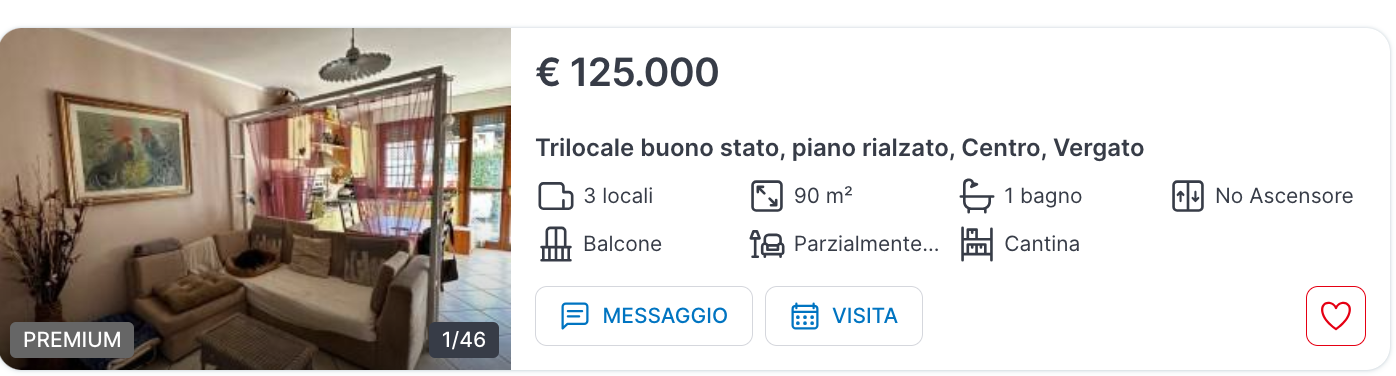Click the PREMIUM badge on photo
Viewport: 1396px width, 376px height.
pos(72,340)
